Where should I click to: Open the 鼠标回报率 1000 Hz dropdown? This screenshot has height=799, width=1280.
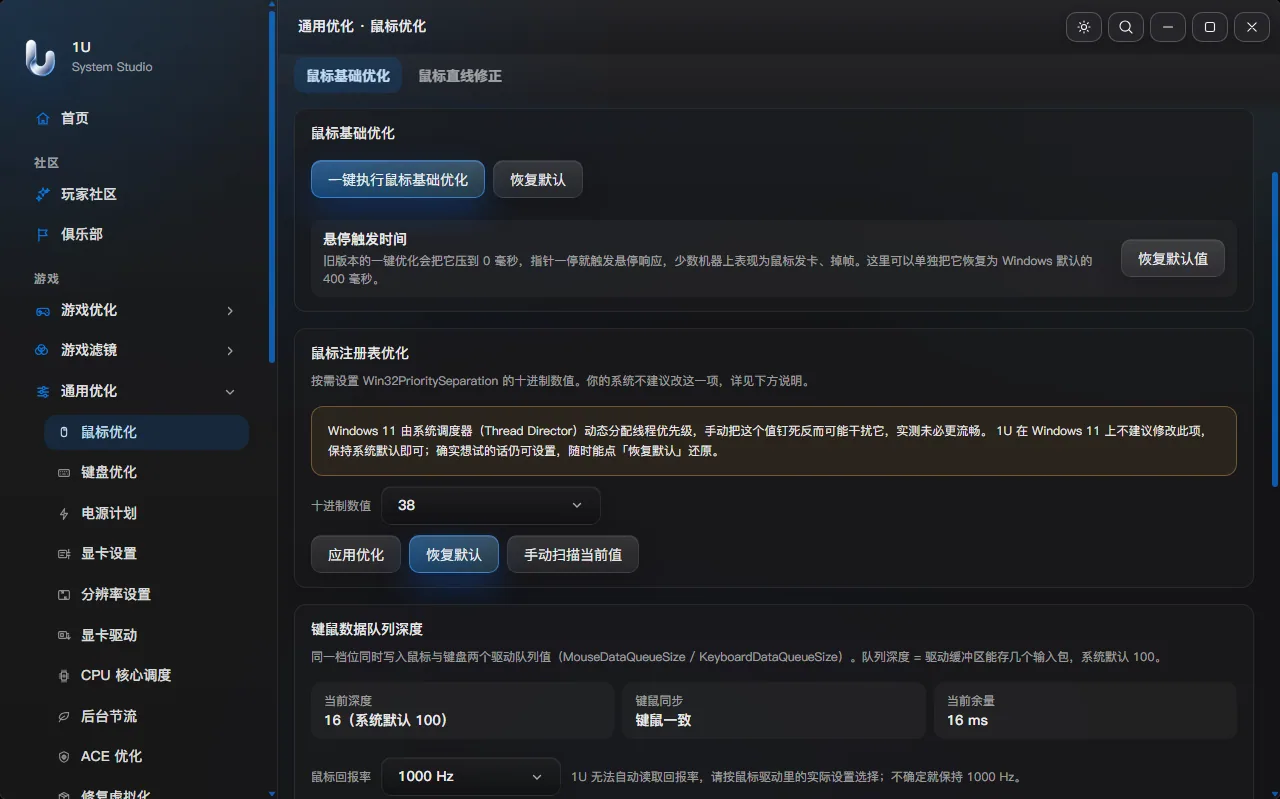(x=471, y=776)
